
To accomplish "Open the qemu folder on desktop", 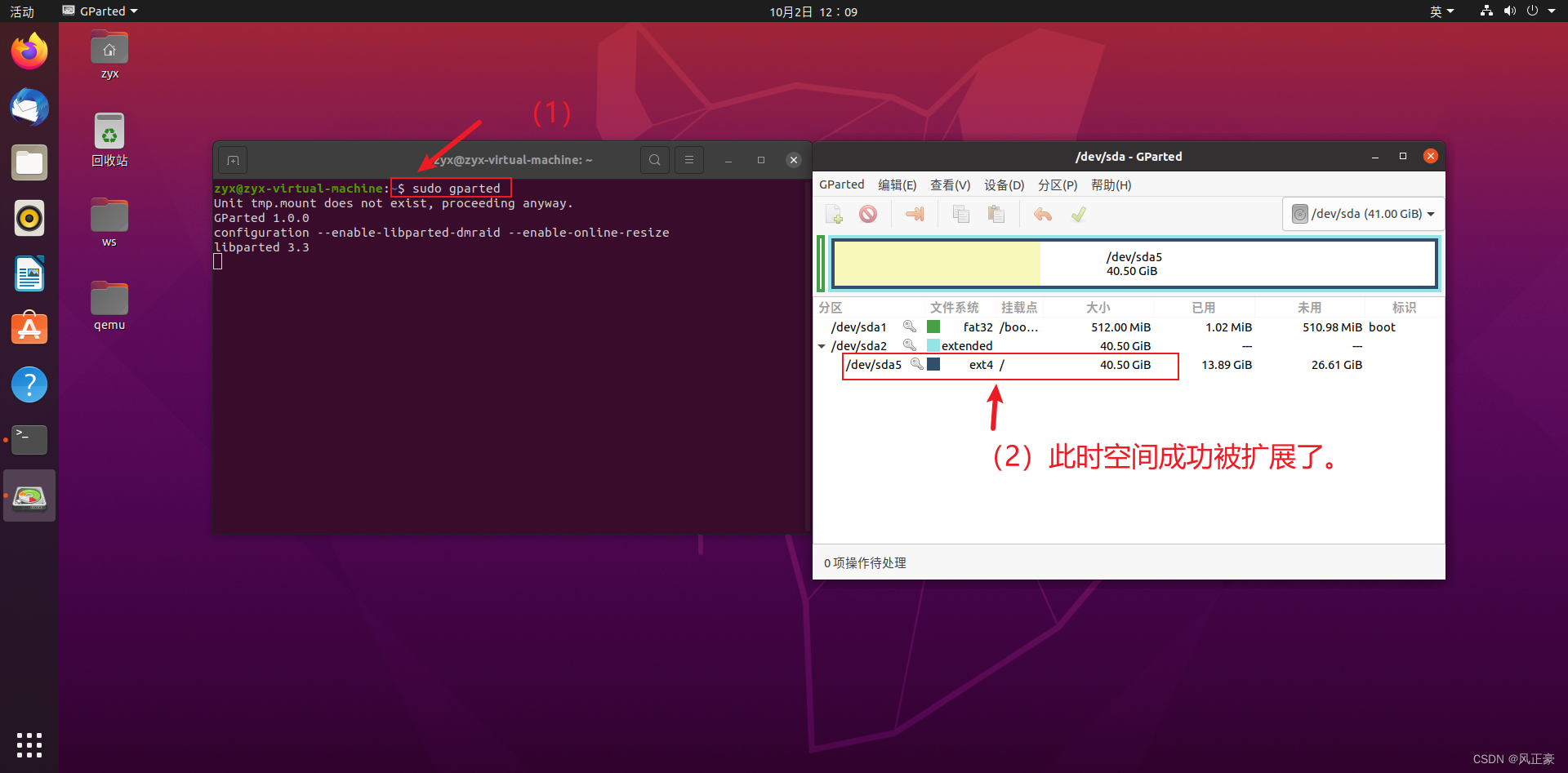I will [109, 306].
